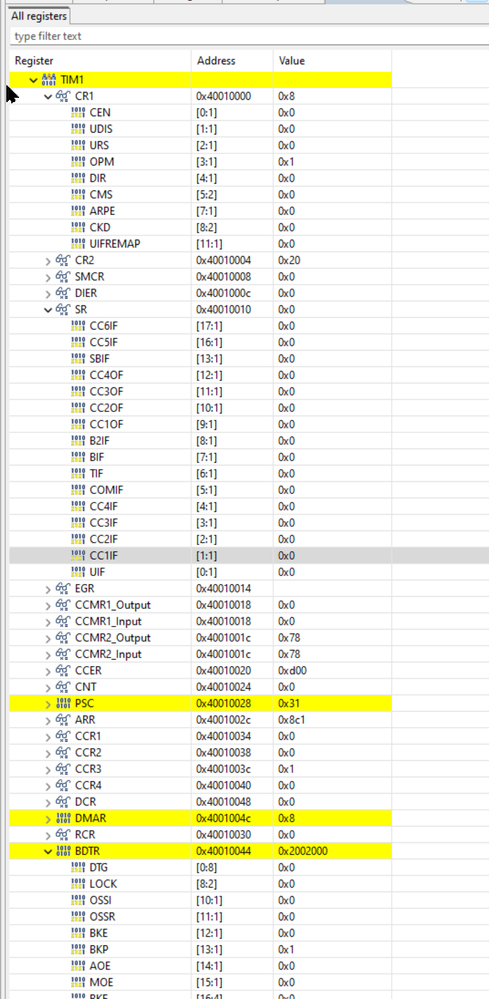Click the DTG bitfield icon
This screenshot has height=999, width=489.
tap(78, 868)
